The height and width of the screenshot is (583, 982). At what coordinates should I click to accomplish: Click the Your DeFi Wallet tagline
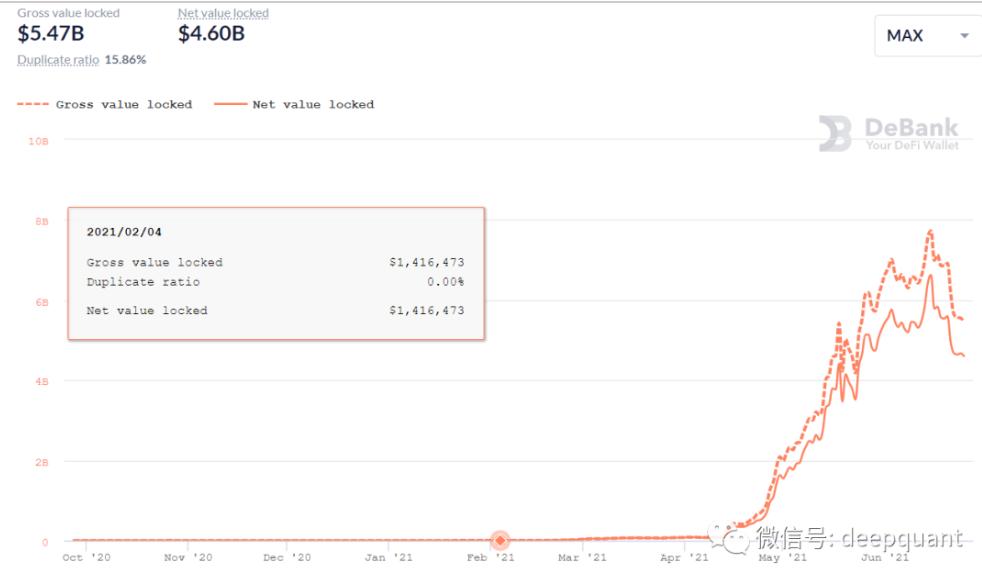911,146
